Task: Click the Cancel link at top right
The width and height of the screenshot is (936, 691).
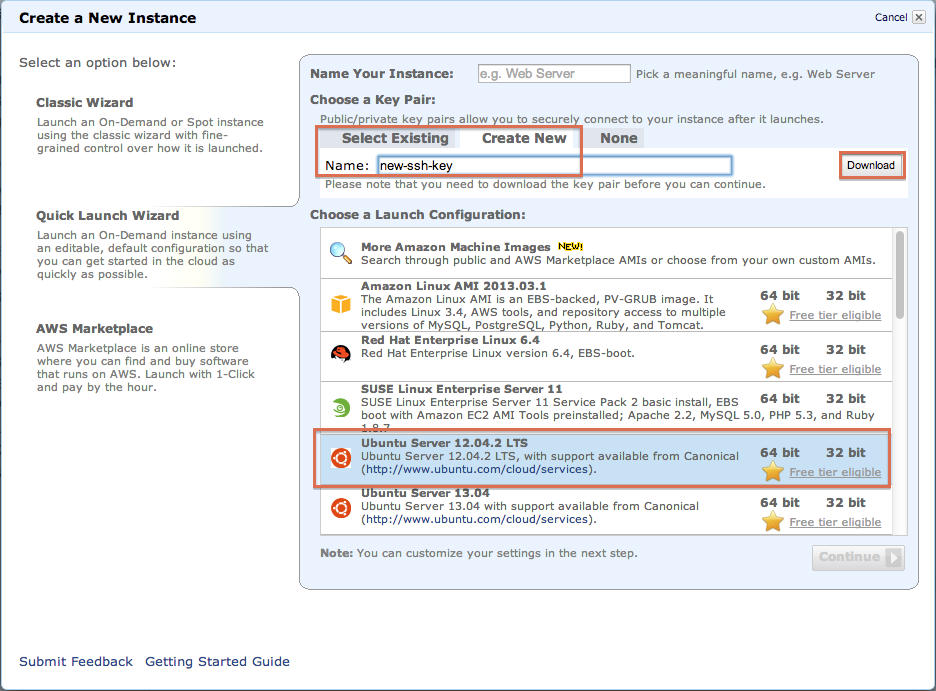Action: click(x=891, y=17)
